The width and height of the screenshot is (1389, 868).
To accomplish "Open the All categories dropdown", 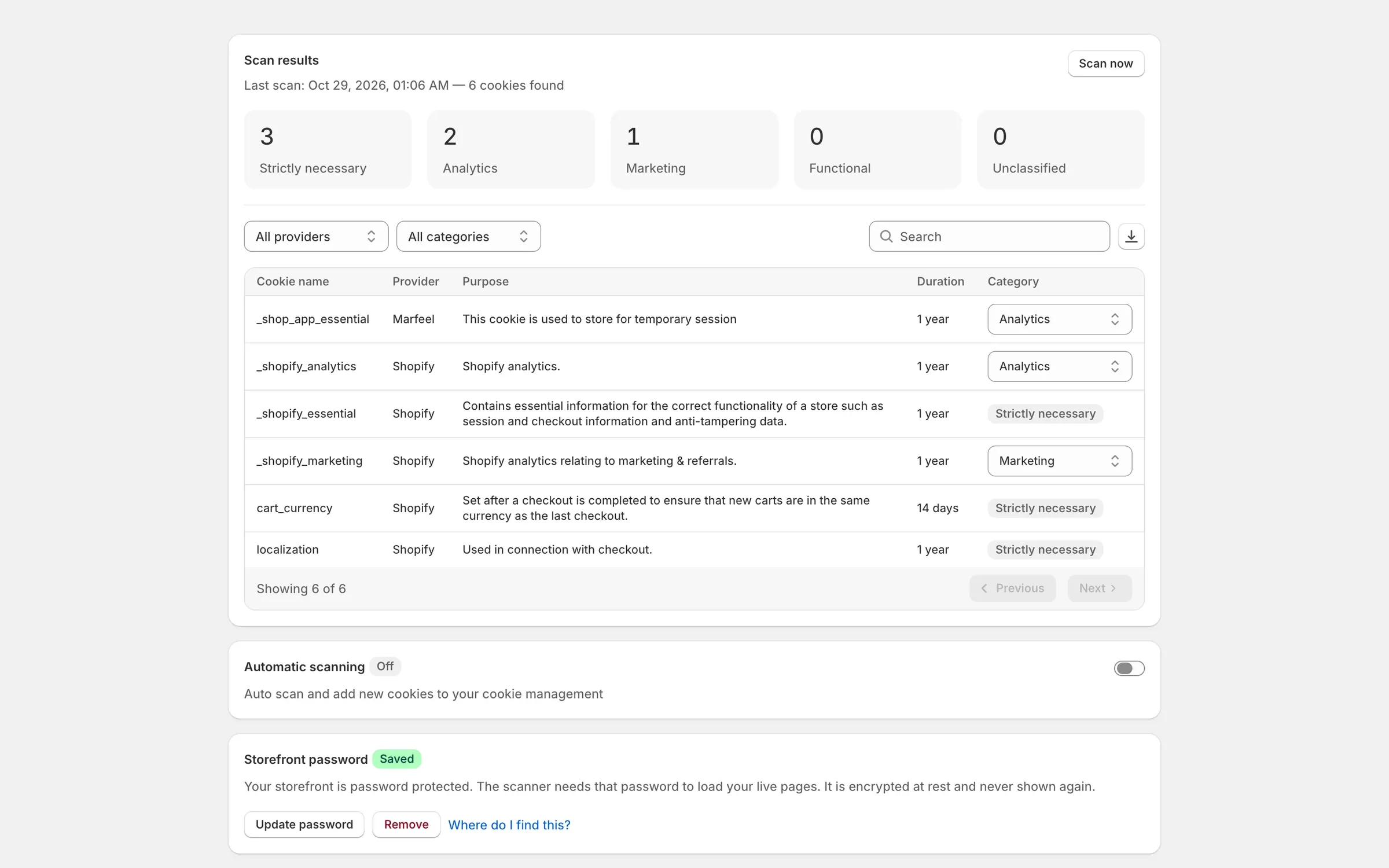I will [x=468, y=236].
